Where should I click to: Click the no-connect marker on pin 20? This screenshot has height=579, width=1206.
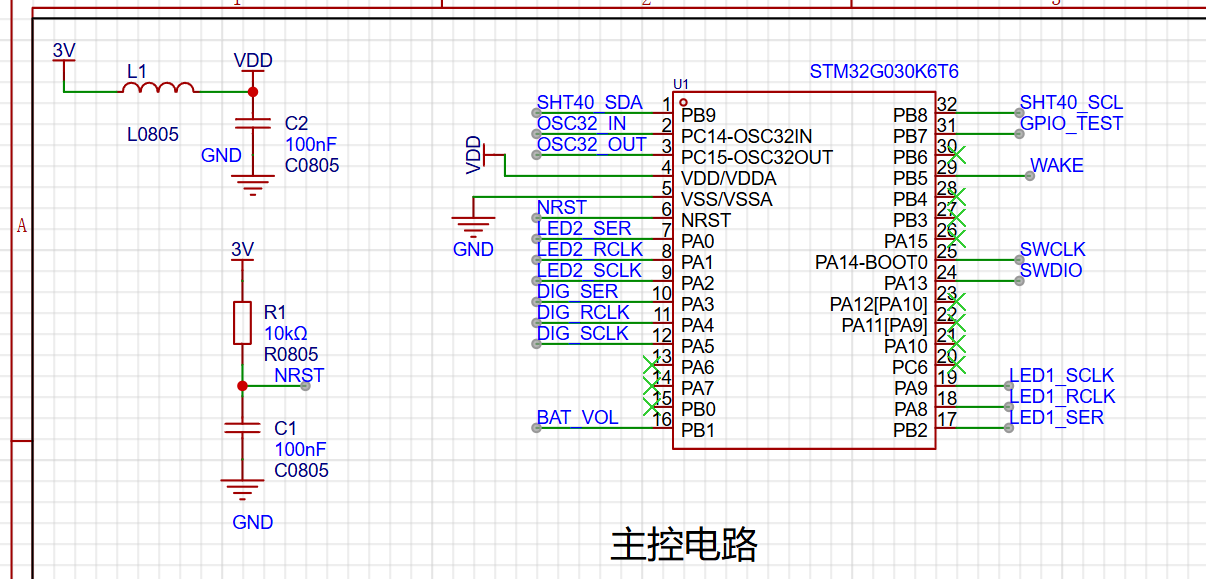point(959,365)
